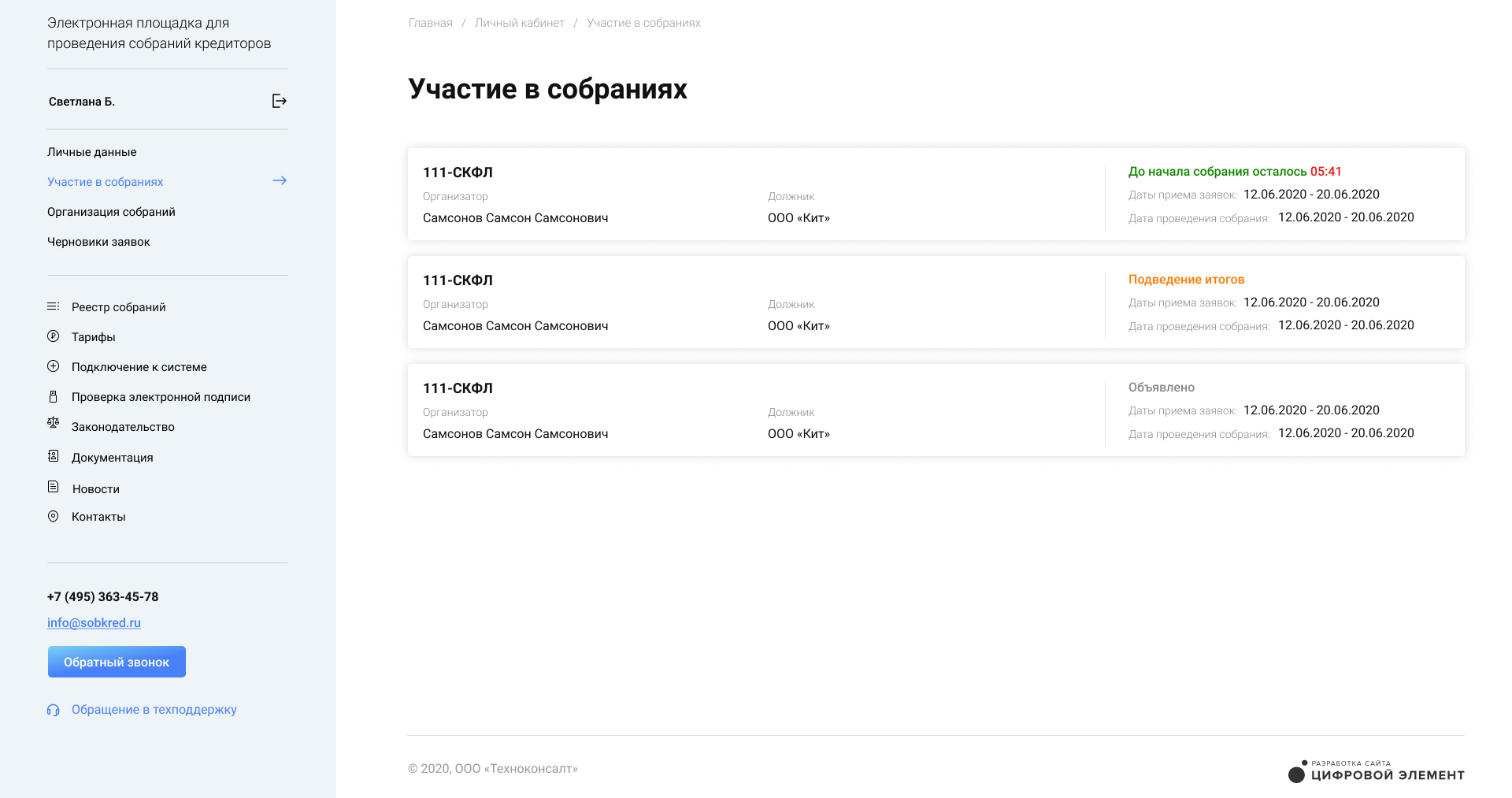Click the gray Объявлено status
Viewport: 1512px width, 798px height.
[x=1162, y=388]
